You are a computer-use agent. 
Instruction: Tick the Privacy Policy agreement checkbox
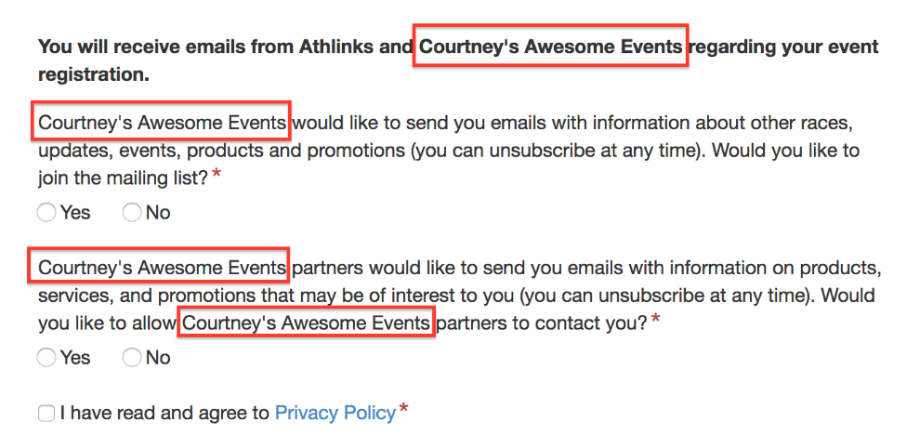click(46, 413)
